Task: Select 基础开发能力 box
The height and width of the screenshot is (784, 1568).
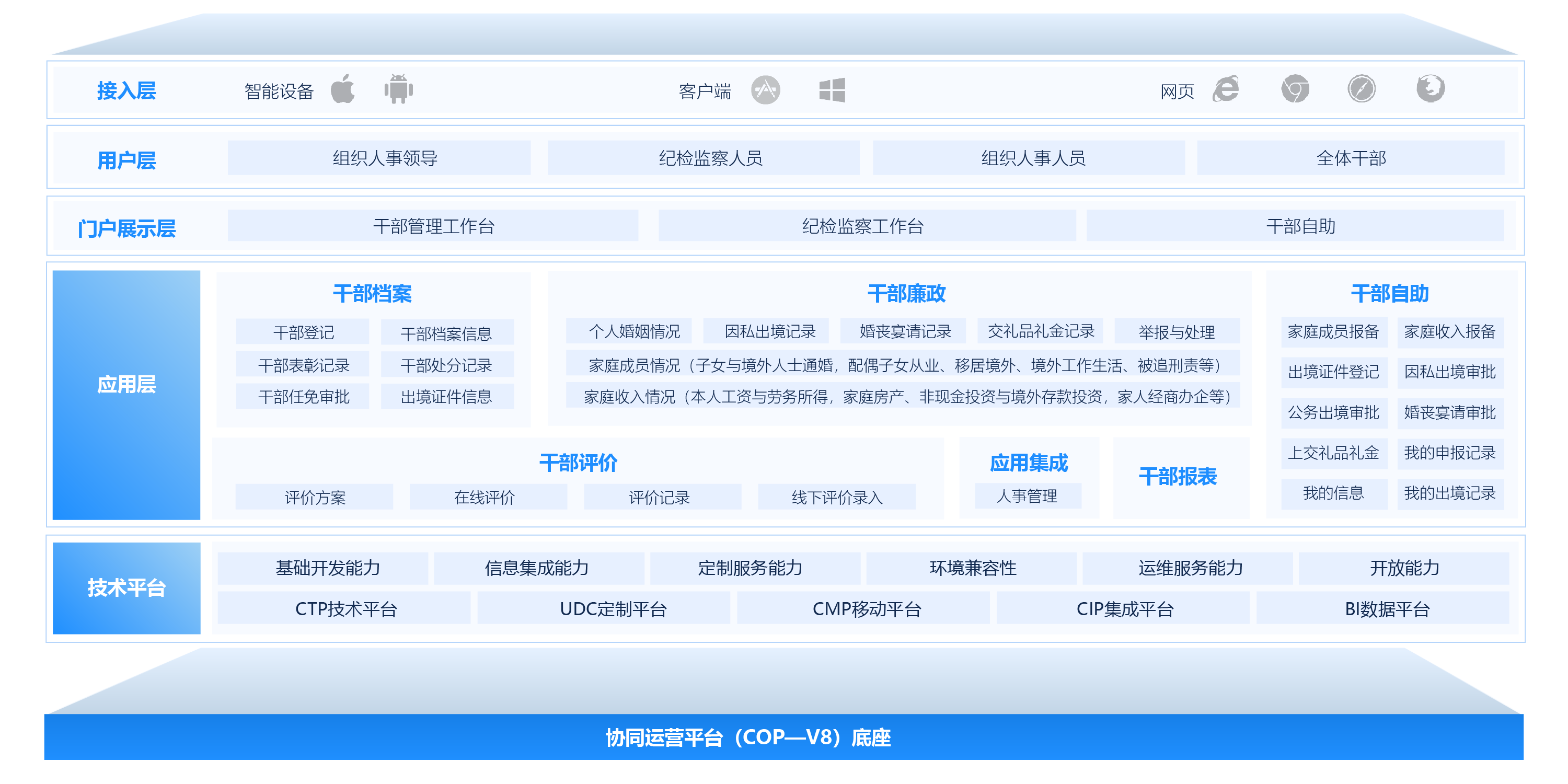Action: [x=323, y=568]
